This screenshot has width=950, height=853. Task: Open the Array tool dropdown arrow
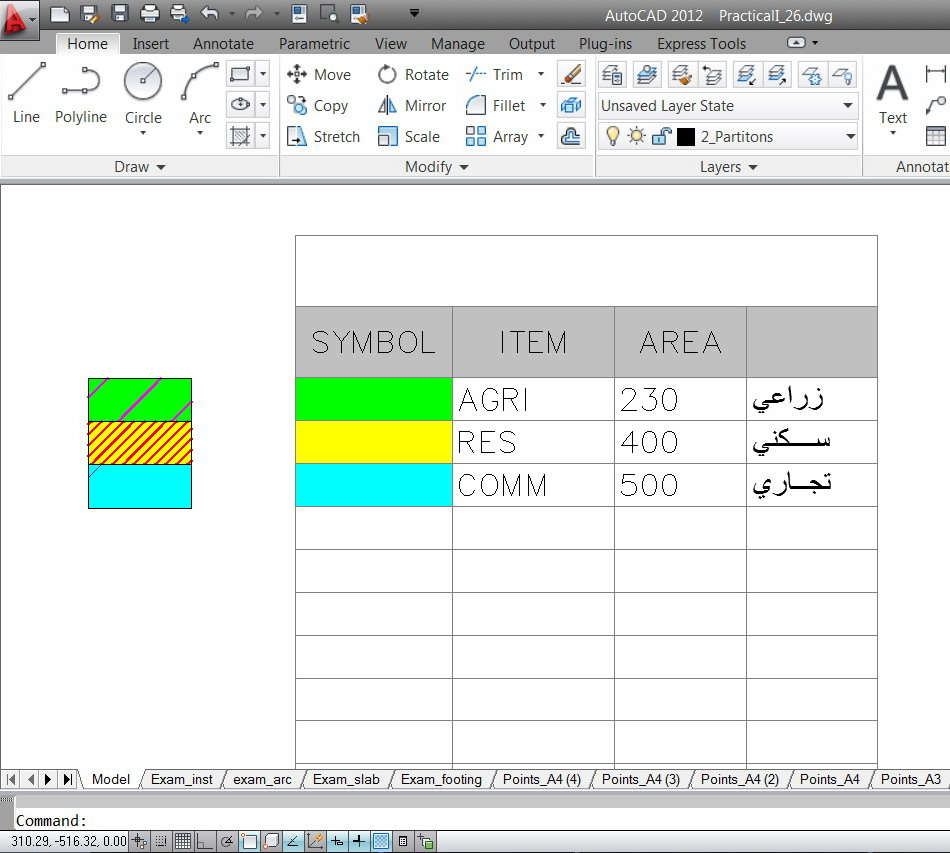[539, 136]
